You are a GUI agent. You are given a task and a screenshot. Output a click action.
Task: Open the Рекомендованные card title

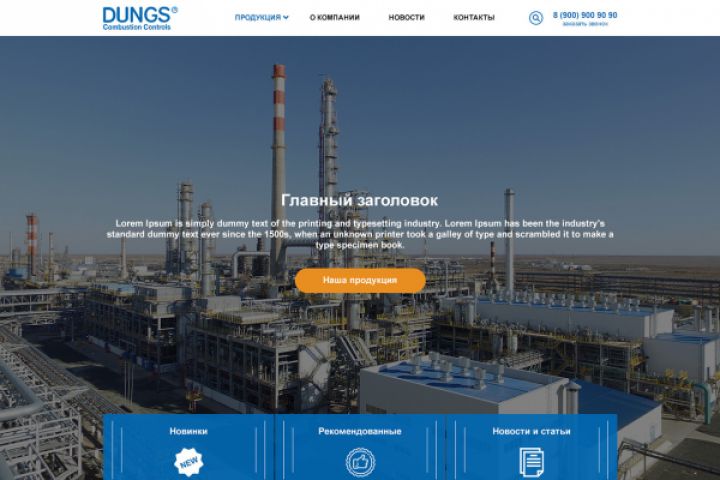[360, 431]
